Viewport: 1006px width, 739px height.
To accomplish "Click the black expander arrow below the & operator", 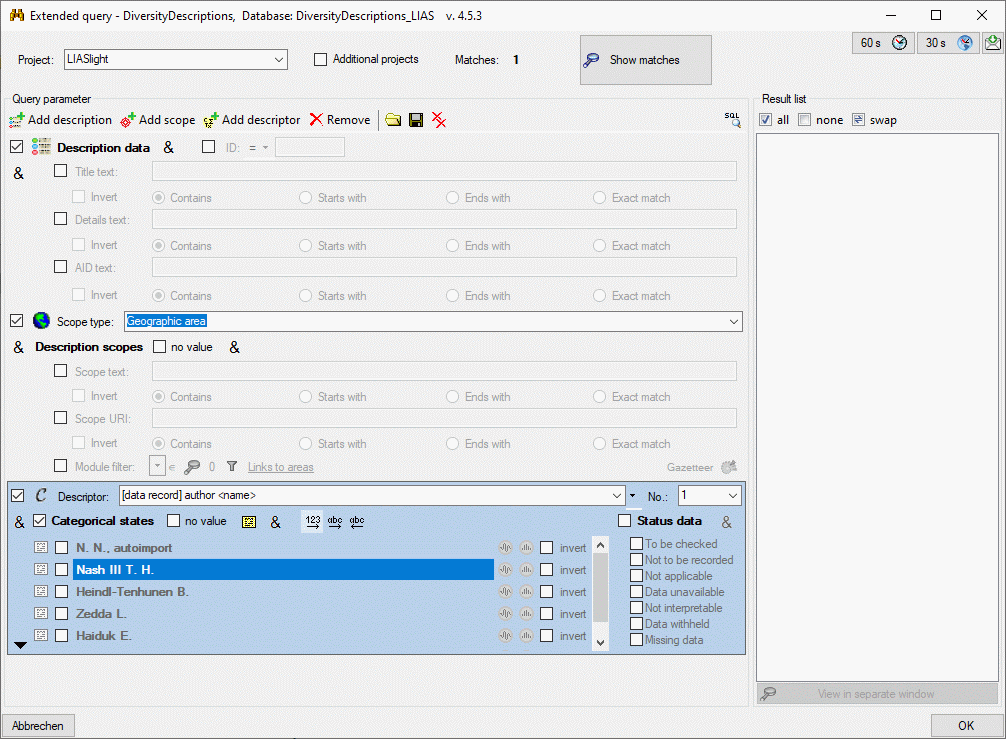I will click(21, 645).
